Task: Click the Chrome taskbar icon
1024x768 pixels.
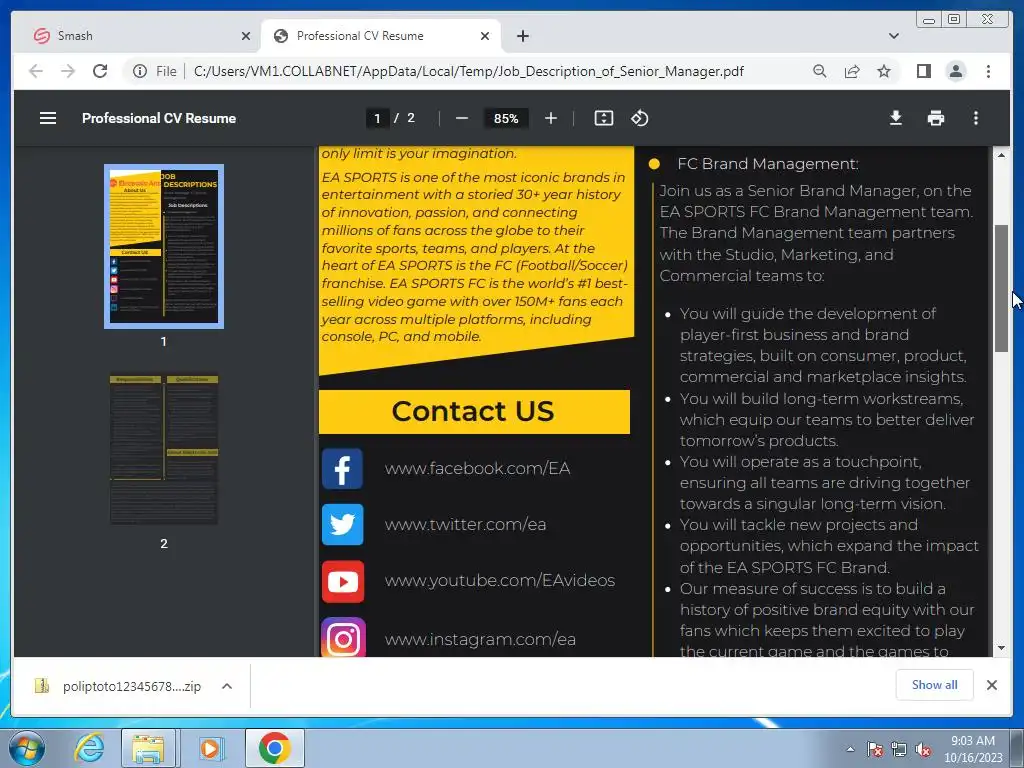Action: click(x=274, y=748)
